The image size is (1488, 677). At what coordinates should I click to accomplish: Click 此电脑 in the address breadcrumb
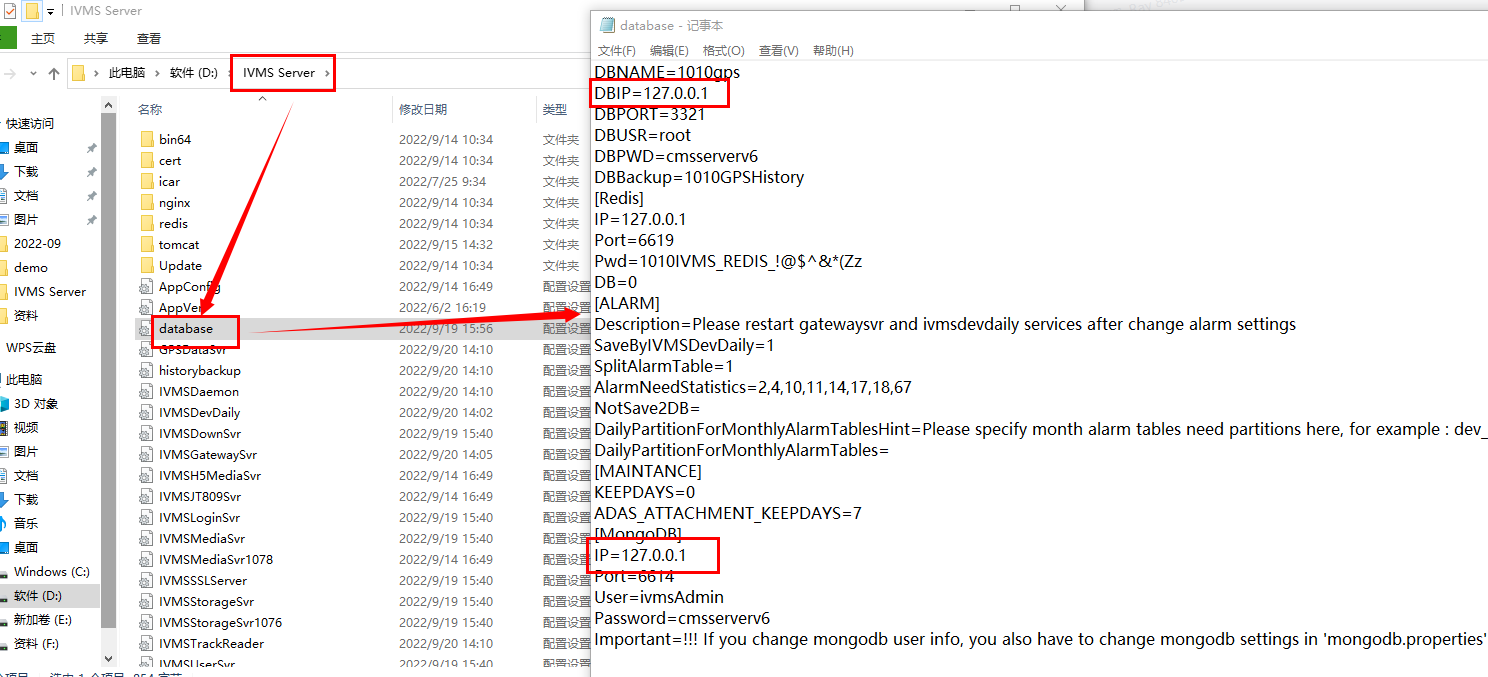point(127,73)
